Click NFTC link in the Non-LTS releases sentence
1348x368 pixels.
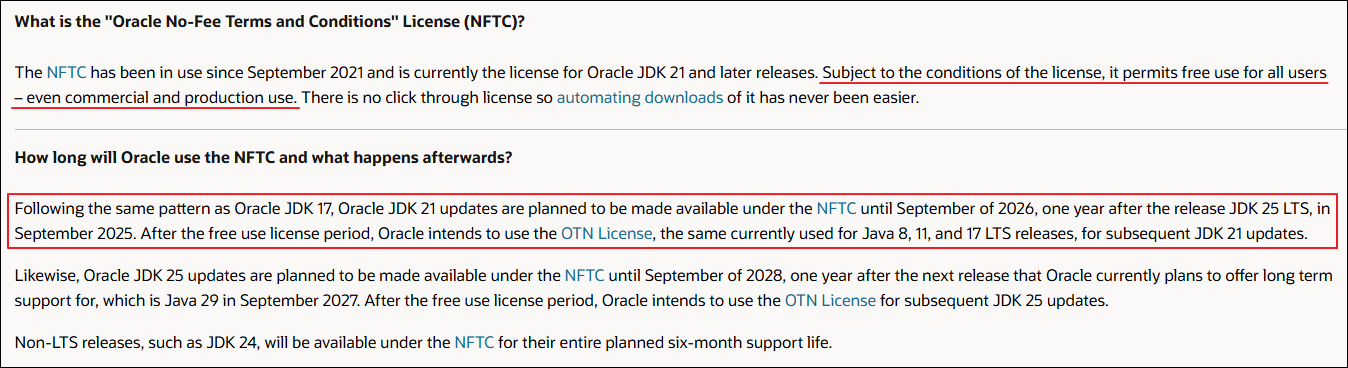(475, 343)
